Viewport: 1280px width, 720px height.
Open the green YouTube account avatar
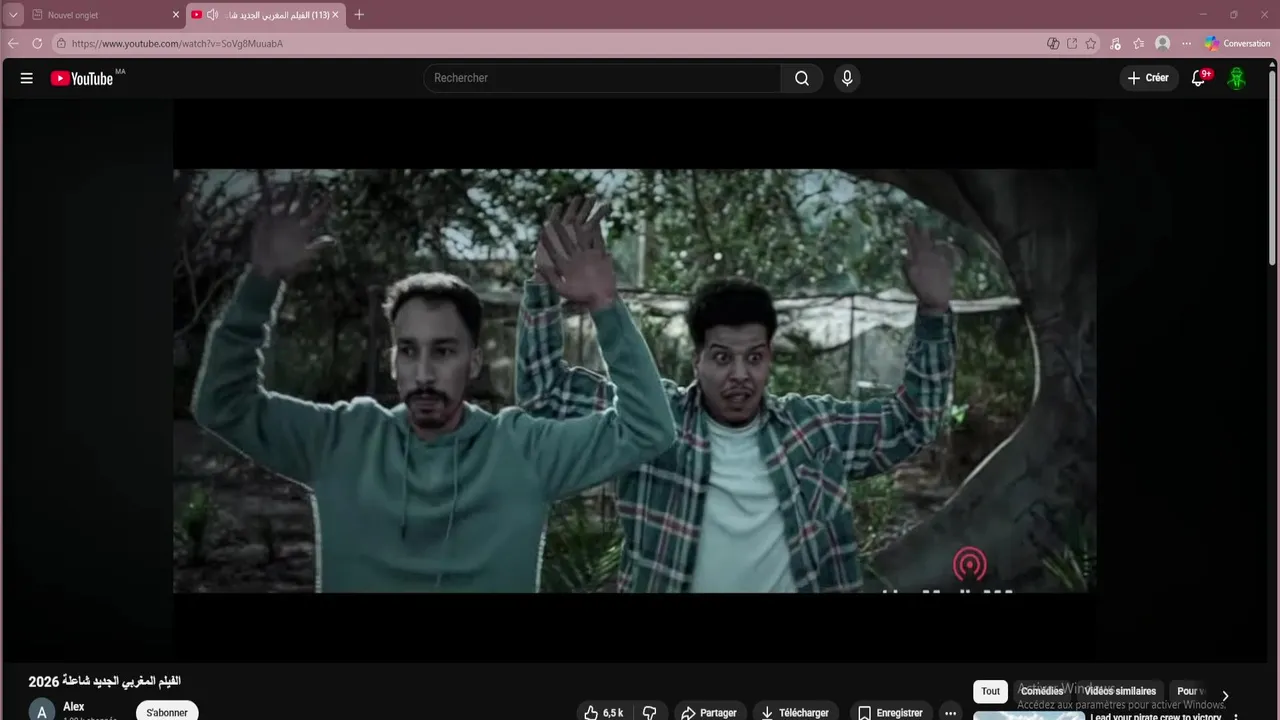click(x=1237, y=78)
